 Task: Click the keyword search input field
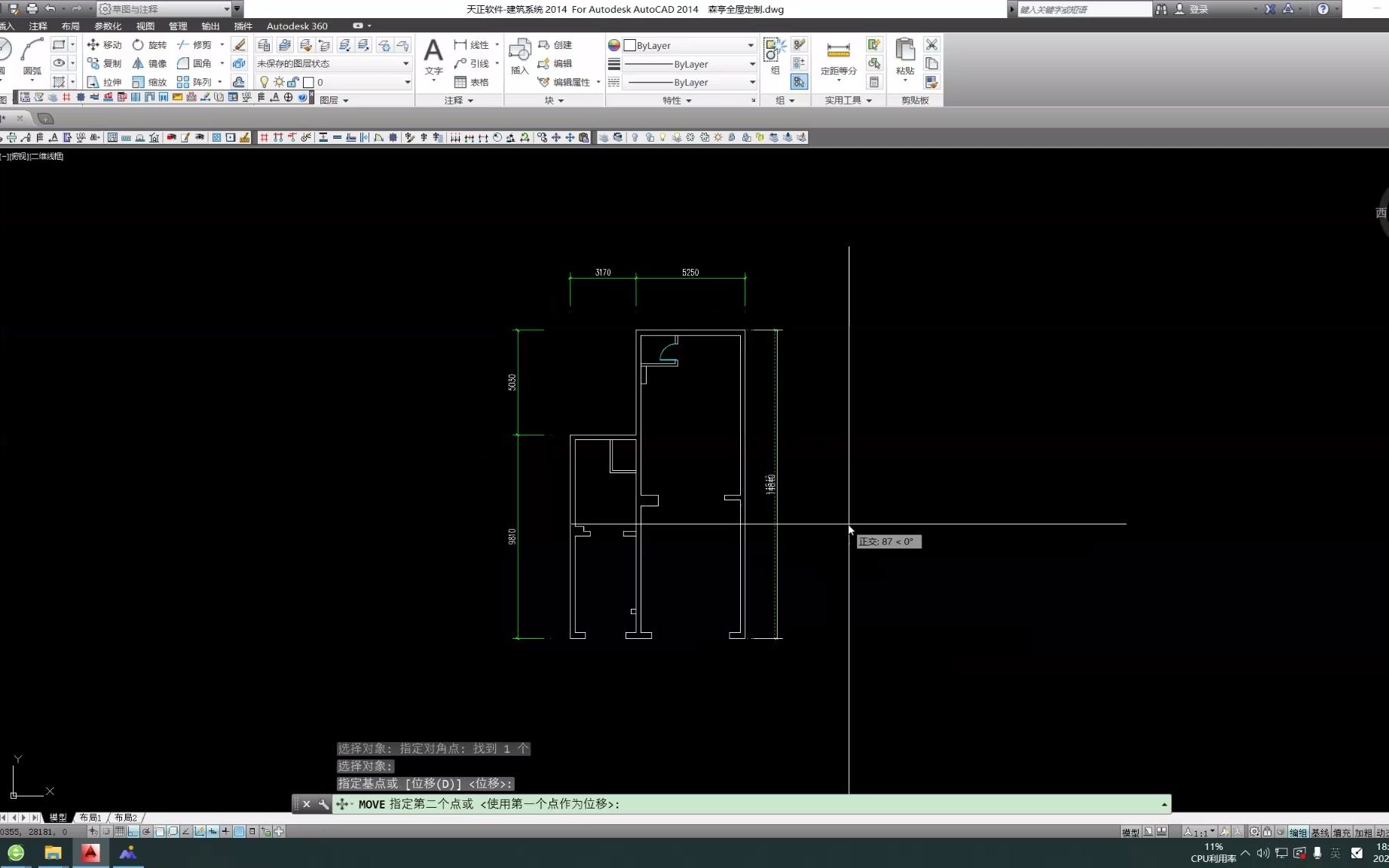point(1084,9)
